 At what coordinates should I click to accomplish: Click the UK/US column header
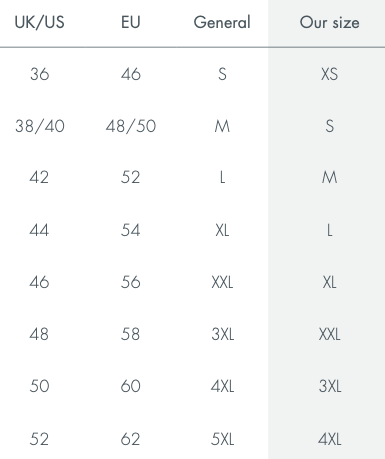(x=39, y=23)
